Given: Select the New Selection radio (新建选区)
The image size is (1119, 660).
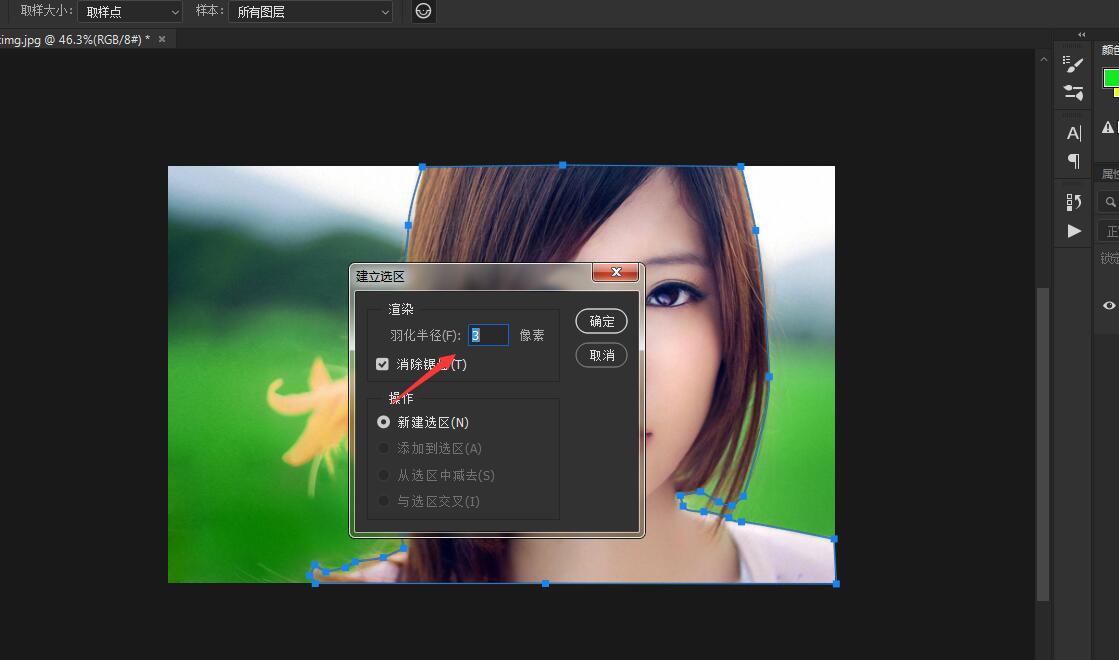Looking at the screenshot, I should coord(383,422).
